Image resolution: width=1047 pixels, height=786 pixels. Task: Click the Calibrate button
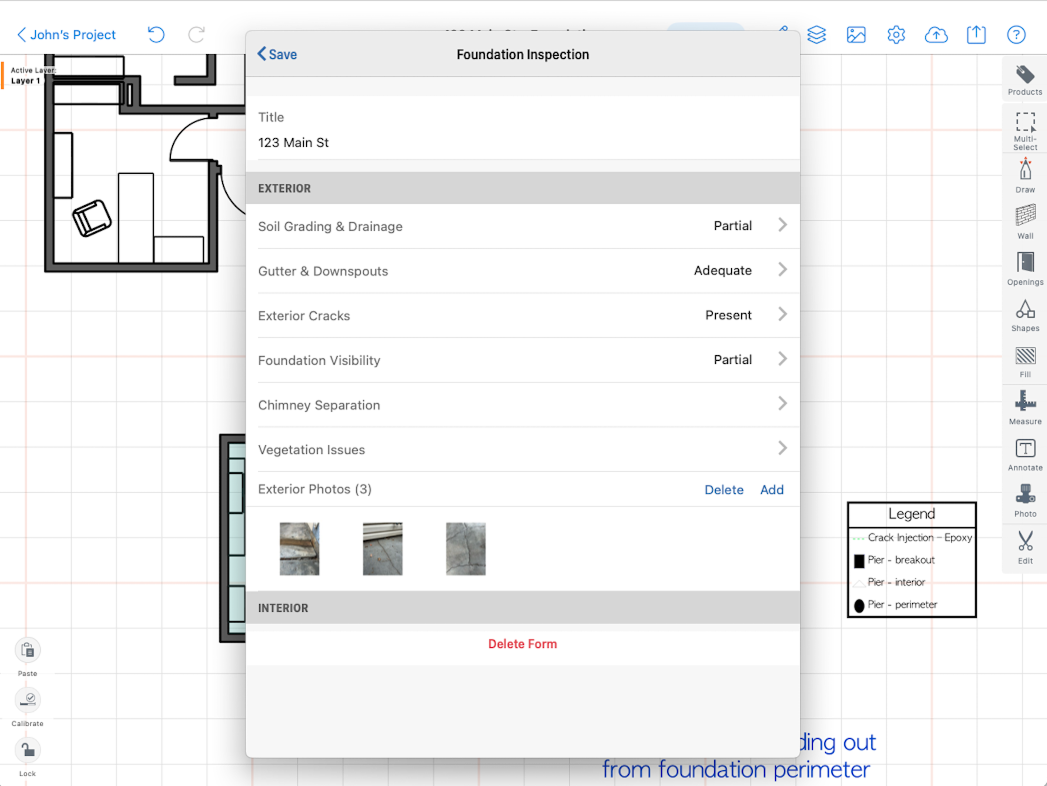pyautogui.click(x=27, y=707)
